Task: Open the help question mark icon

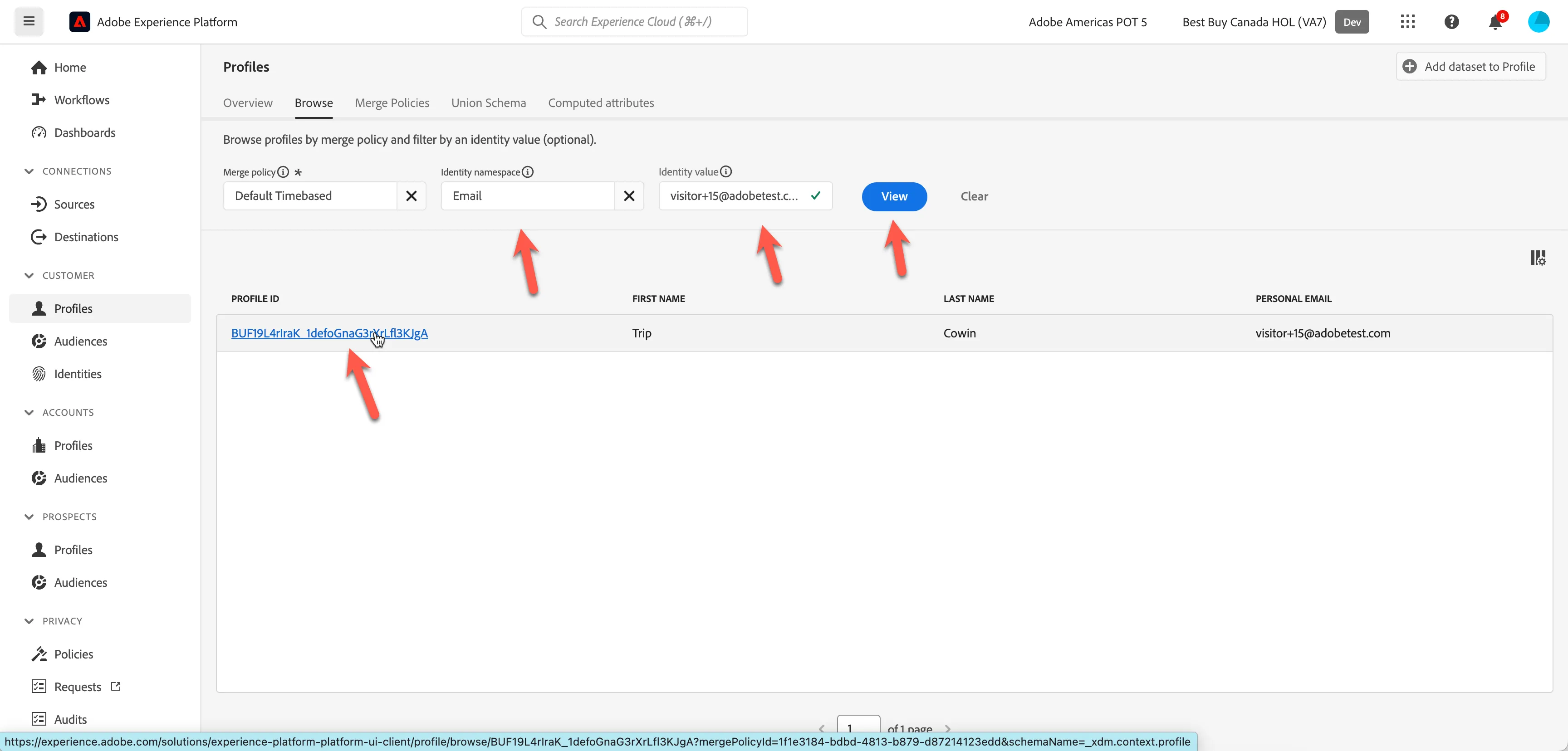Action: (x=1451, y=22)
